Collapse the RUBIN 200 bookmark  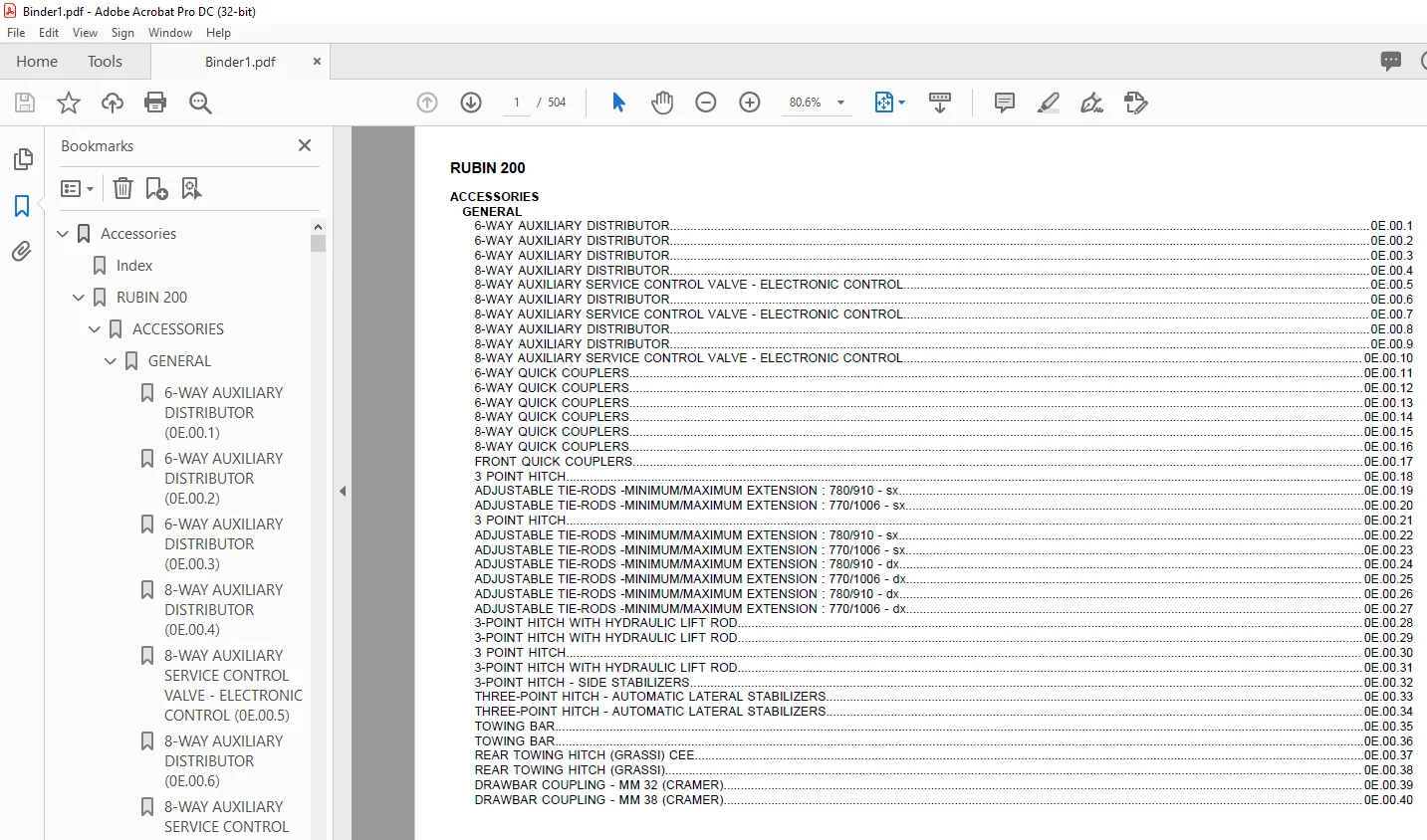point(79,298)
